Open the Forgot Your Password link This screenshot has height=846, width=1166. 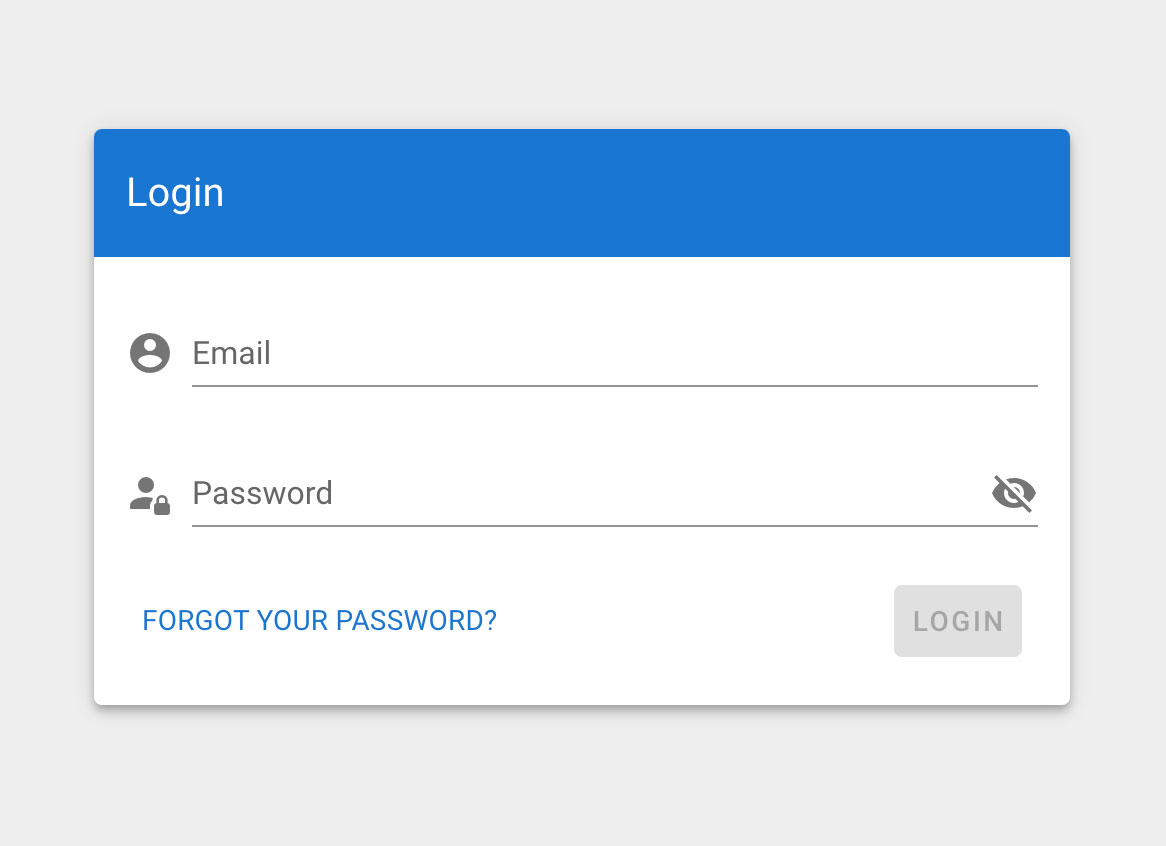click(319, 621)
